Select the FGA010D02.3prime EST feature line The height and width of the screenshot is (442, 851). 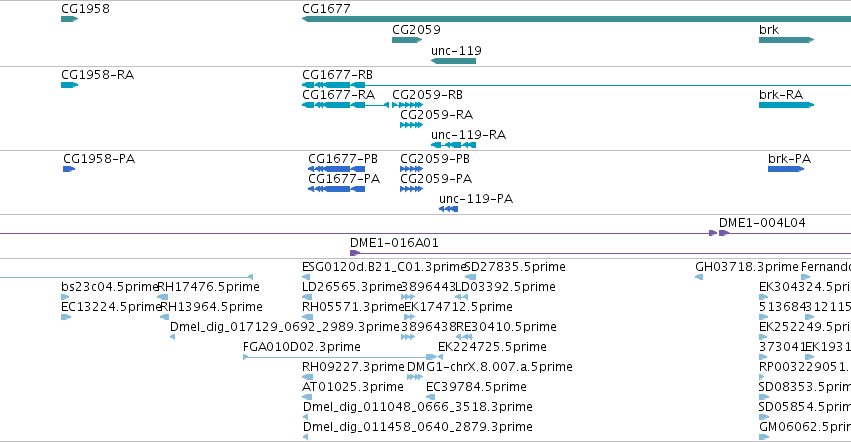point(340,357)
